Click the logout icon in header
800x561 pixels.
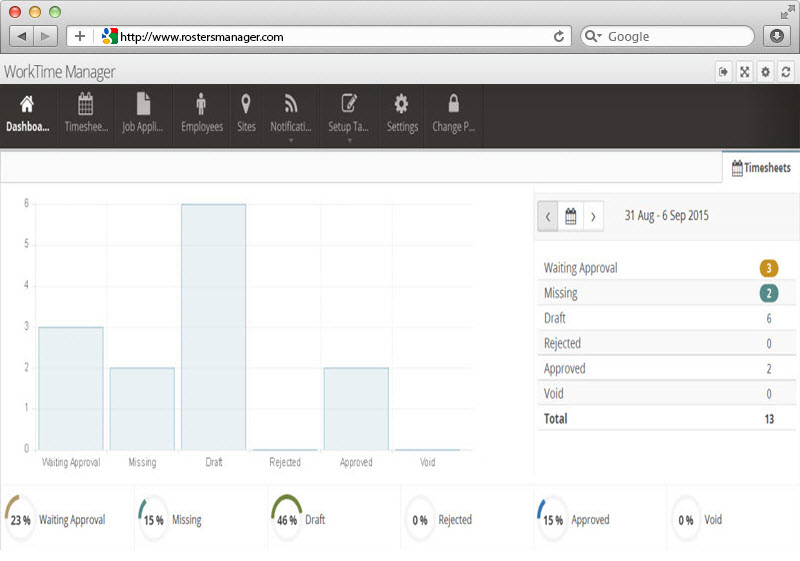coord(723,72)
